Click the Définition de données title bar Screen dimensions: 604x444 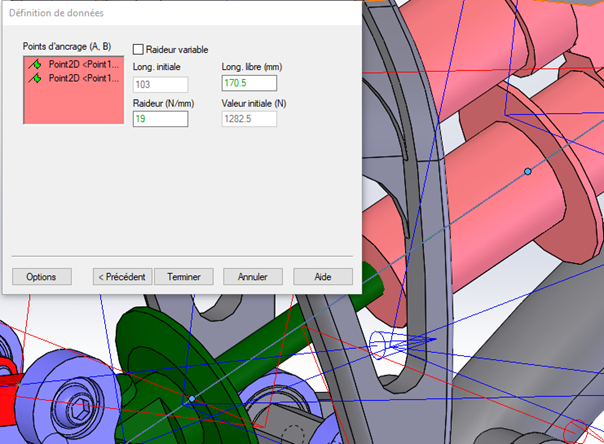182,13
